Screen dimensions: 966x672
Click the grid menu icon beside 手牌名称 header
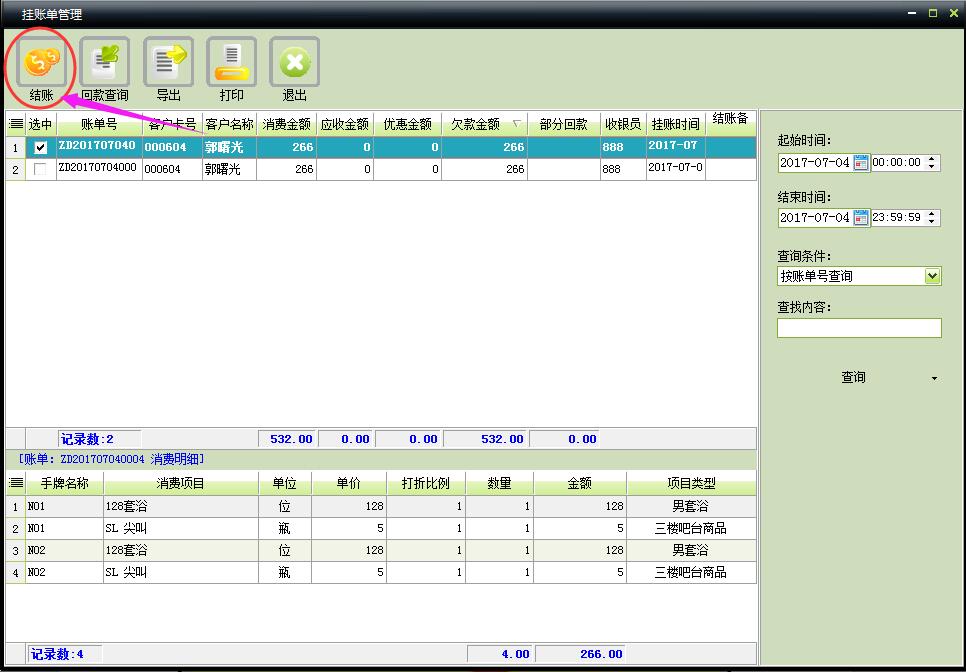(16, 484)
